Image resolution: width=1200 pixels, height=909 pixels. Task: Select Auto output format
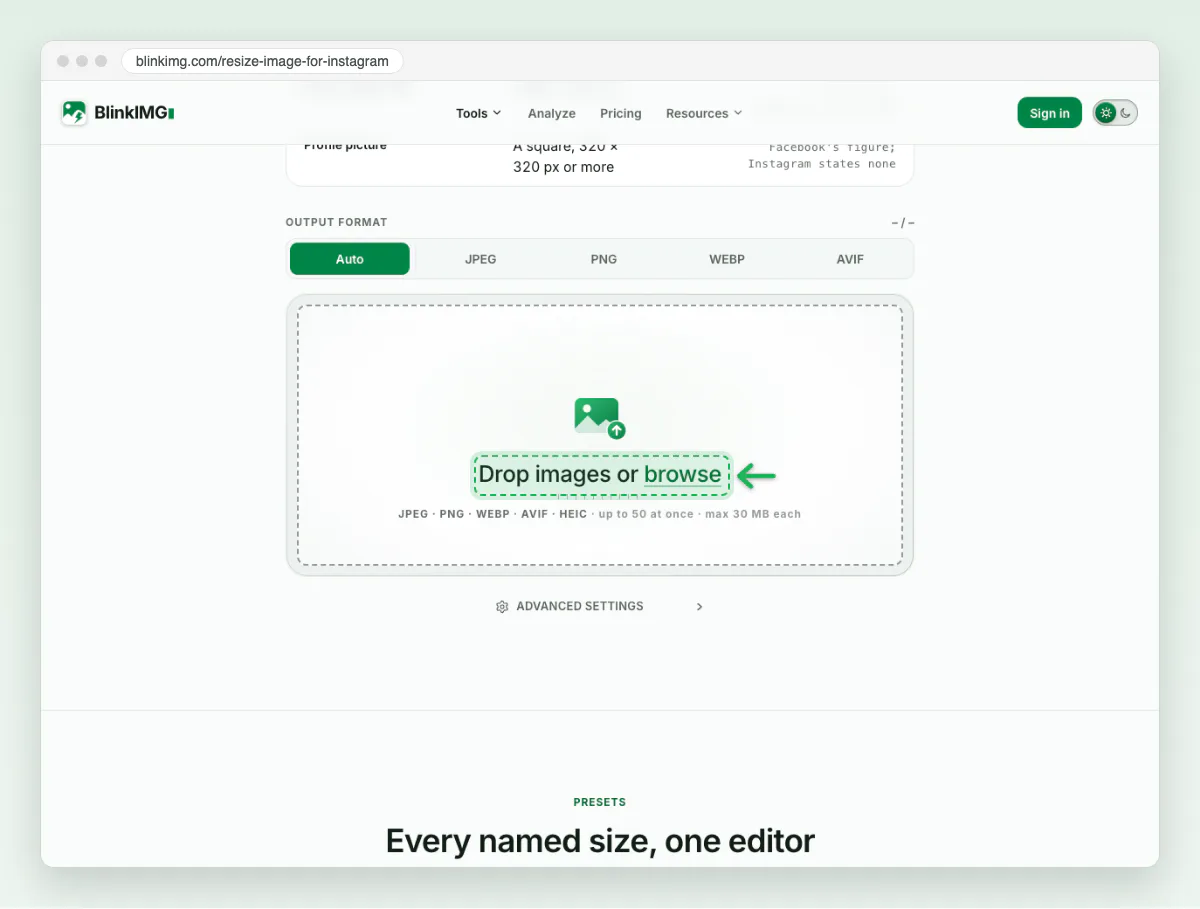(350, 259)
